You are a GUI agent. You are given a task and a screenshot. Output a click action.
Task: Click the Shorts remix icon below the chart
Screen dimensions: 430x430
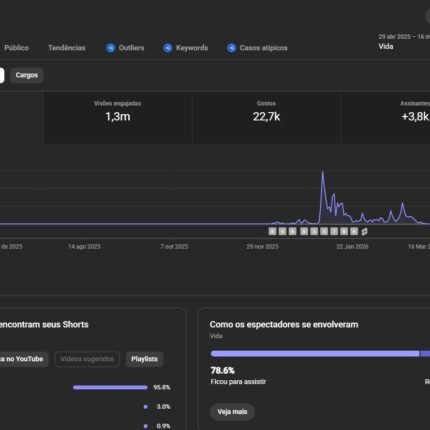(365, 231)
